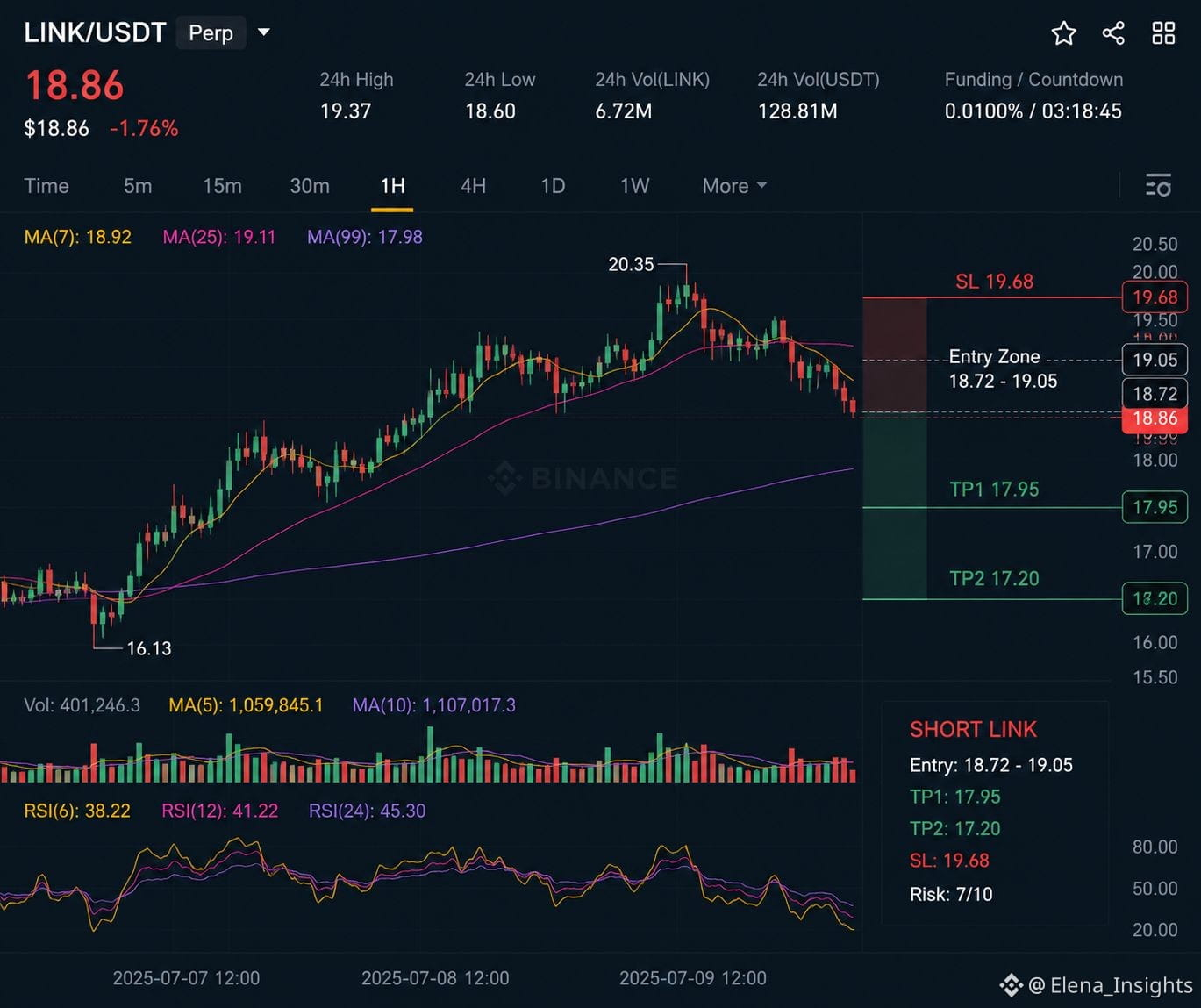Select the 1D timeframe tab
The image size is (1201, 1008).
coord(553,186)
